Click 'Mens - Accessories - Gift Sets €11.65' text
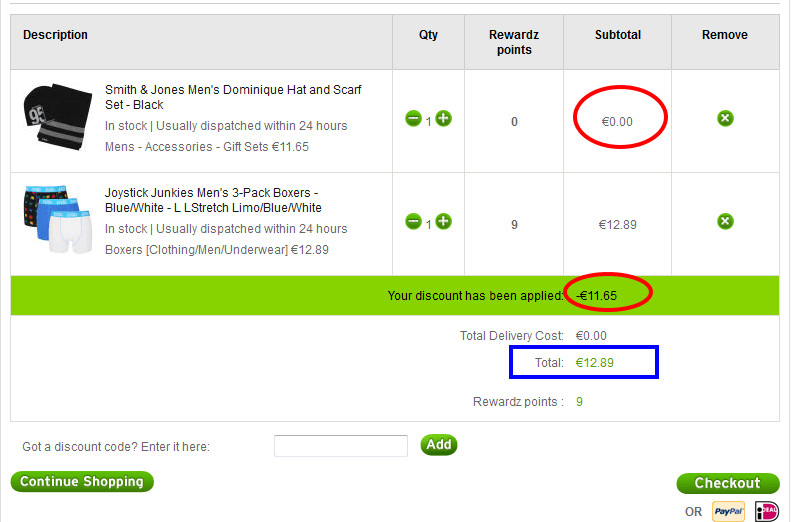This screenshot has width=796, height=522. [207, 147]
